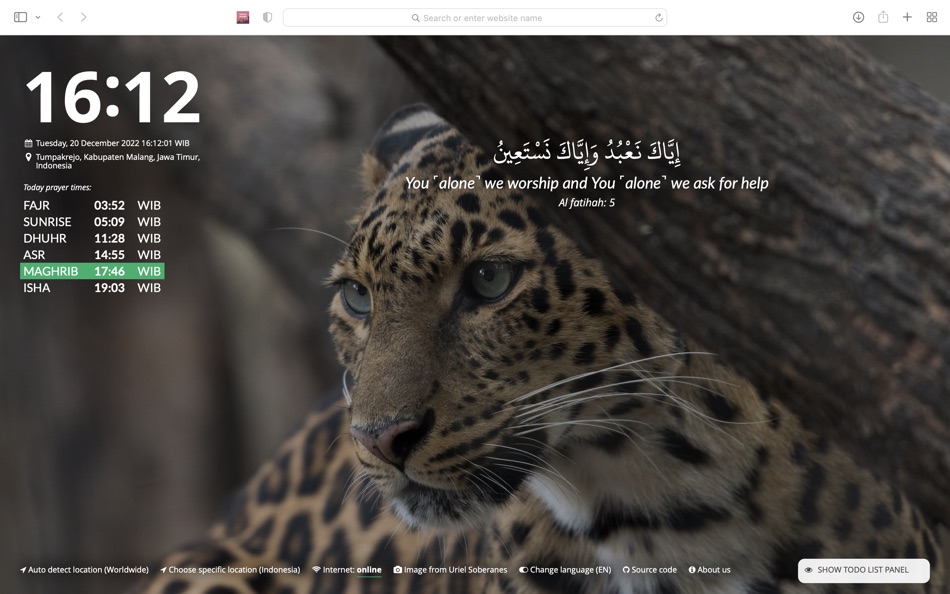The height and width of the screenshot is (594, 950).
Task: Click the extension icon beside the address bar
Action: click(243, 18)
